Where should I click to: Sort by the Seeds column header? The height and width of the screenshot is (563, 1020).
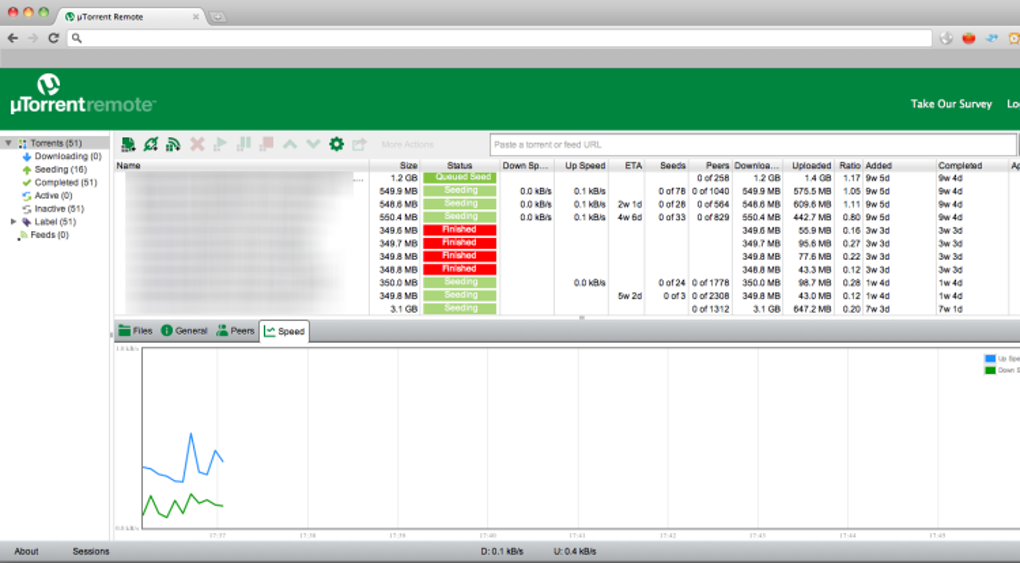click(667, 166)
